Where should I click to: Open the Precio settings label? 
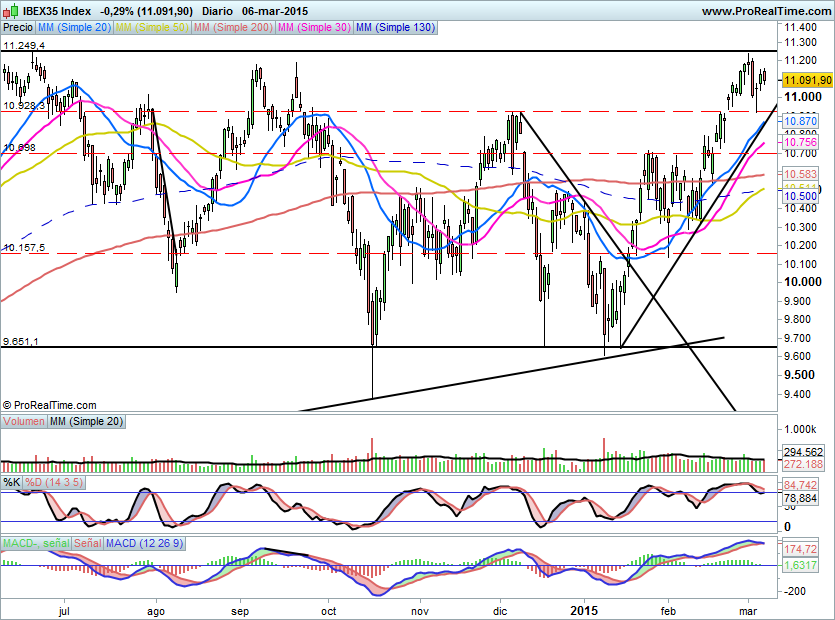tap(17, 27)
